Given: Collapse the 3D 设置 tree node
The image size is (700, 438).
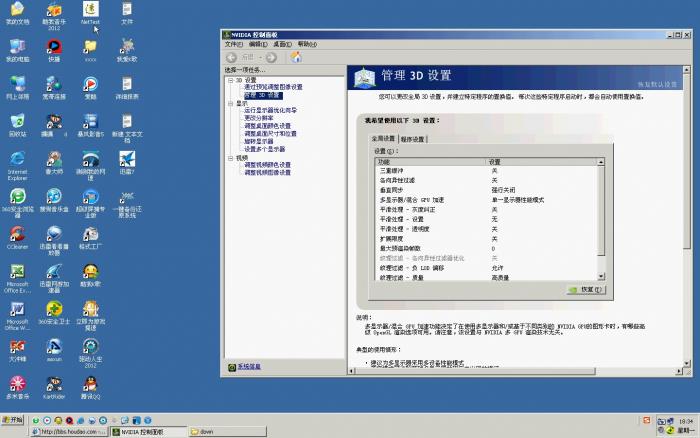Looking at the screenshot, I should click(x=230, y=80).
